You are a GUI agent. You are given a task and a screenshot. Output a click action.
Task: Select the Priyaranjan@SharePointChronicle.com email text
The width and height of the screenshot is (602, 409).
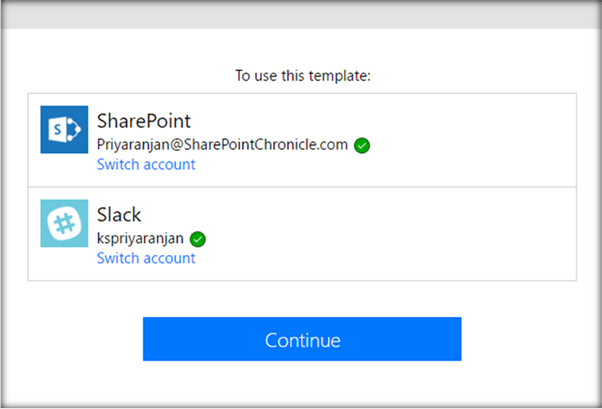(222, 144)
